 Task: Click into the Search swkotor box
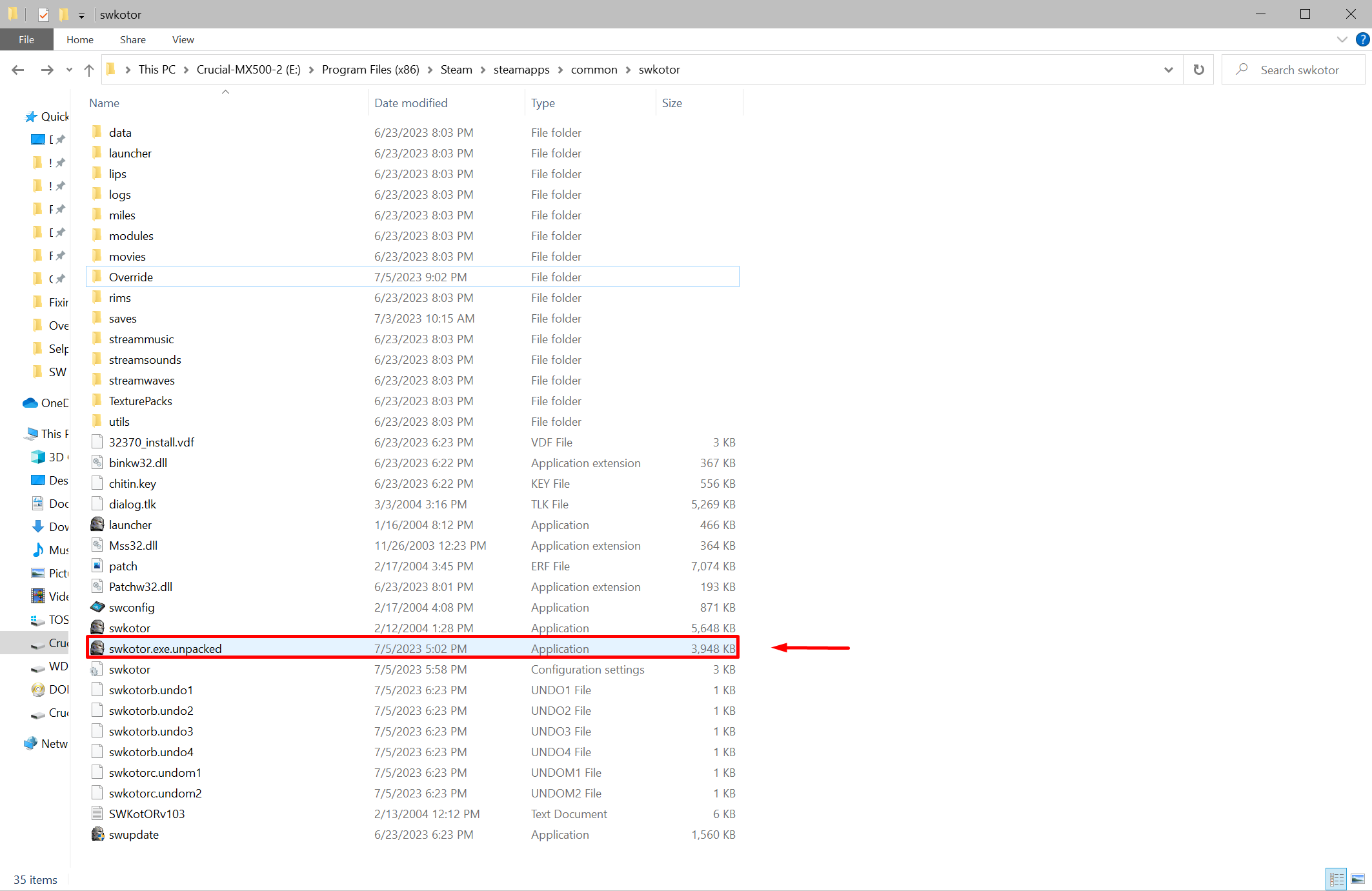click(1299, 70)
